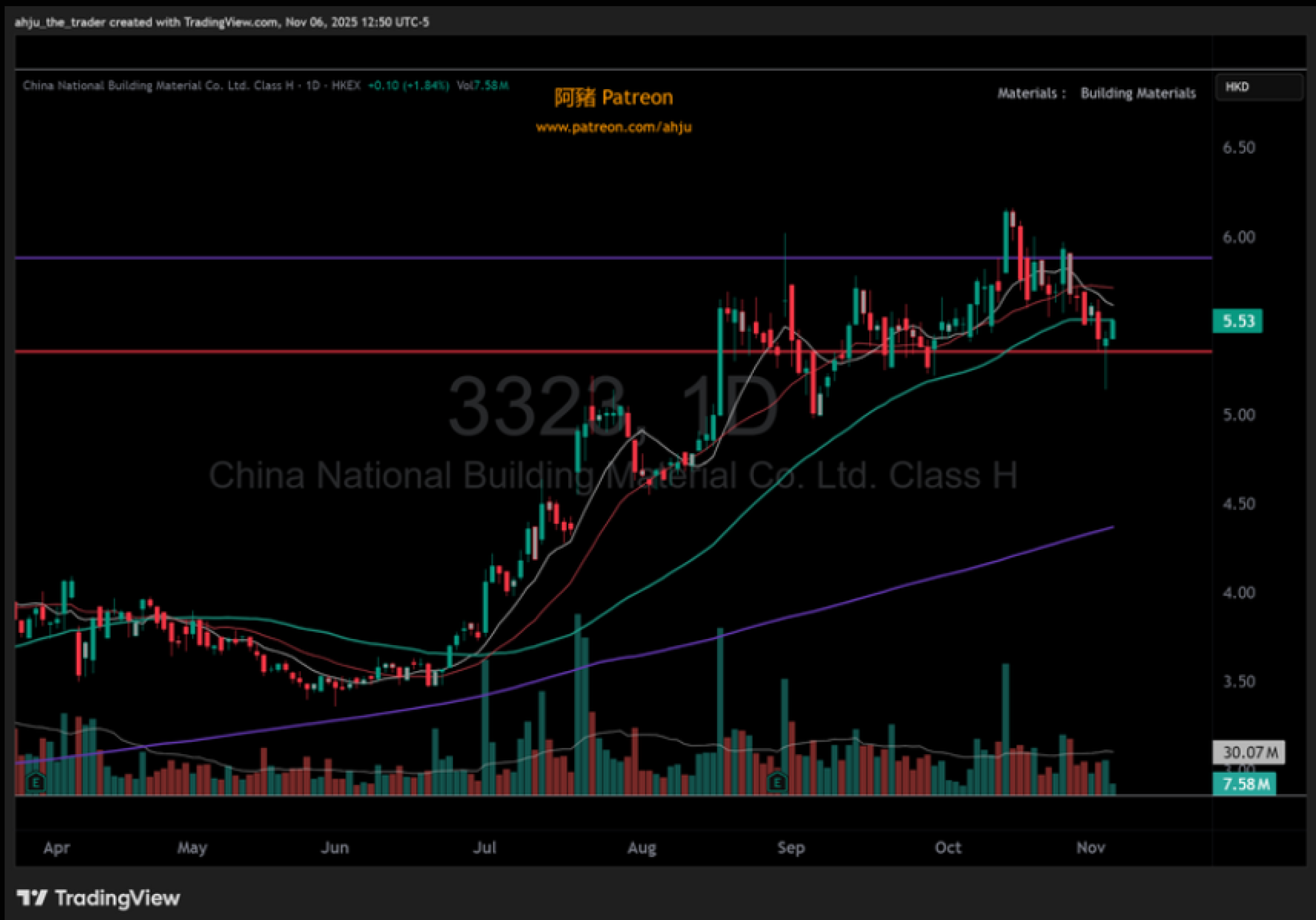The width and height of the screenshot is (1316, 920).
Task: Open the HKD currency dropdown
Action: 1258,87
